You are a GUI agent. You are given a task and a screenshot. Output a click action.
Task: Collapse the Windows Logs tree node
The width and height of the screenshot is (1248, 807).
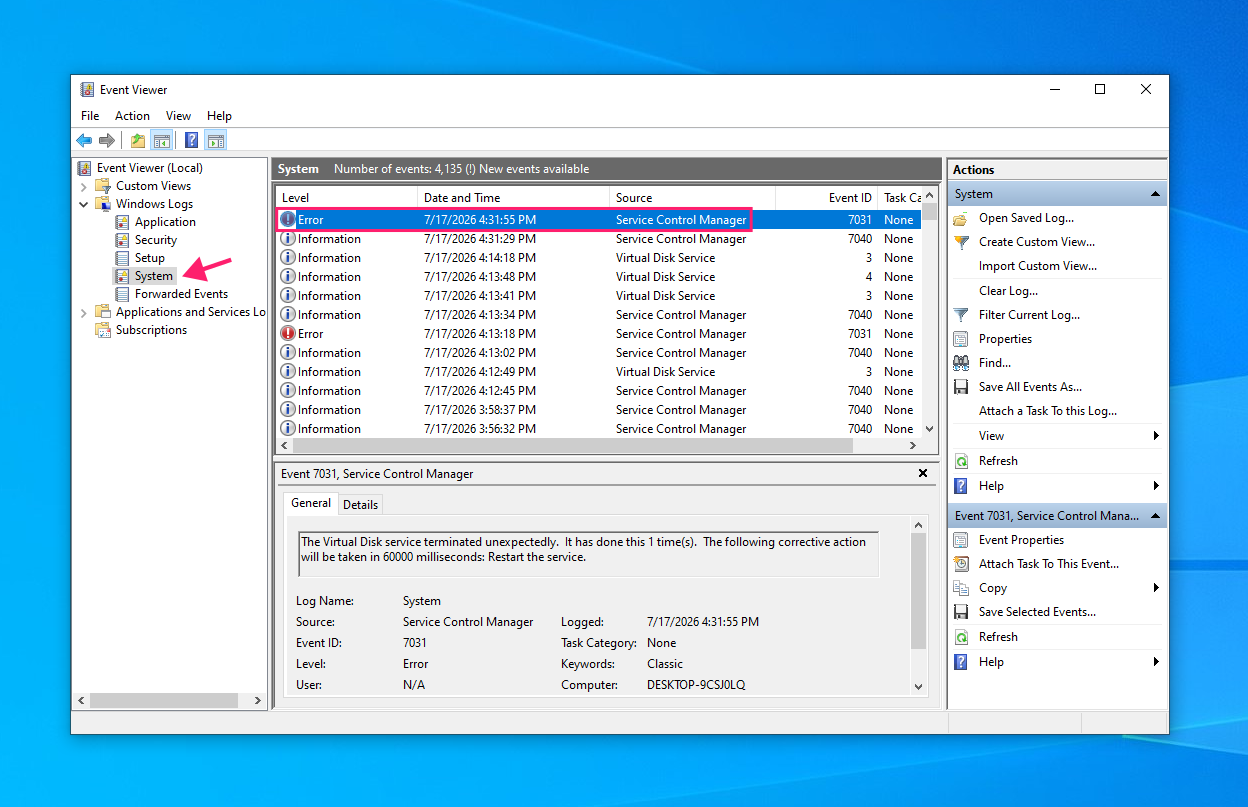click(x=83, y=204)
